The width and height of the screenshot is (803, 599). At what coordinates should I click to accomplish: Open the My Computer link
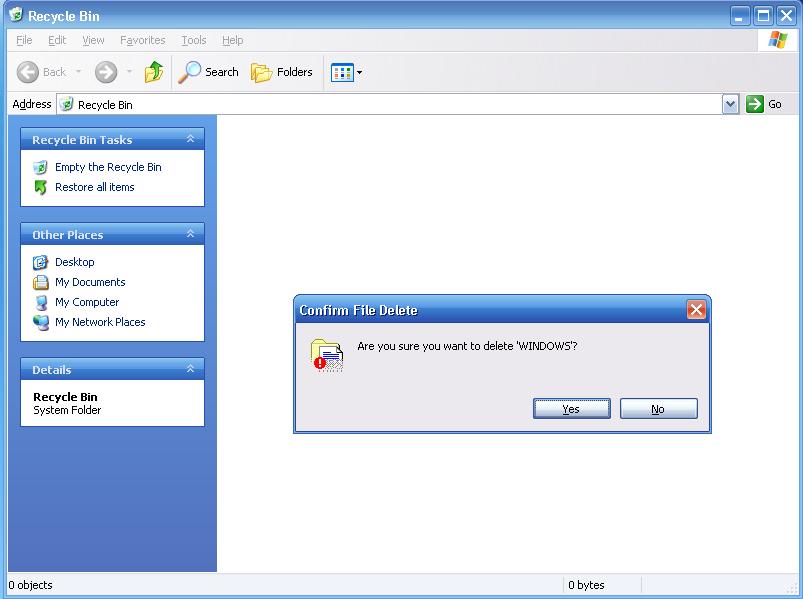pos(87,302)
